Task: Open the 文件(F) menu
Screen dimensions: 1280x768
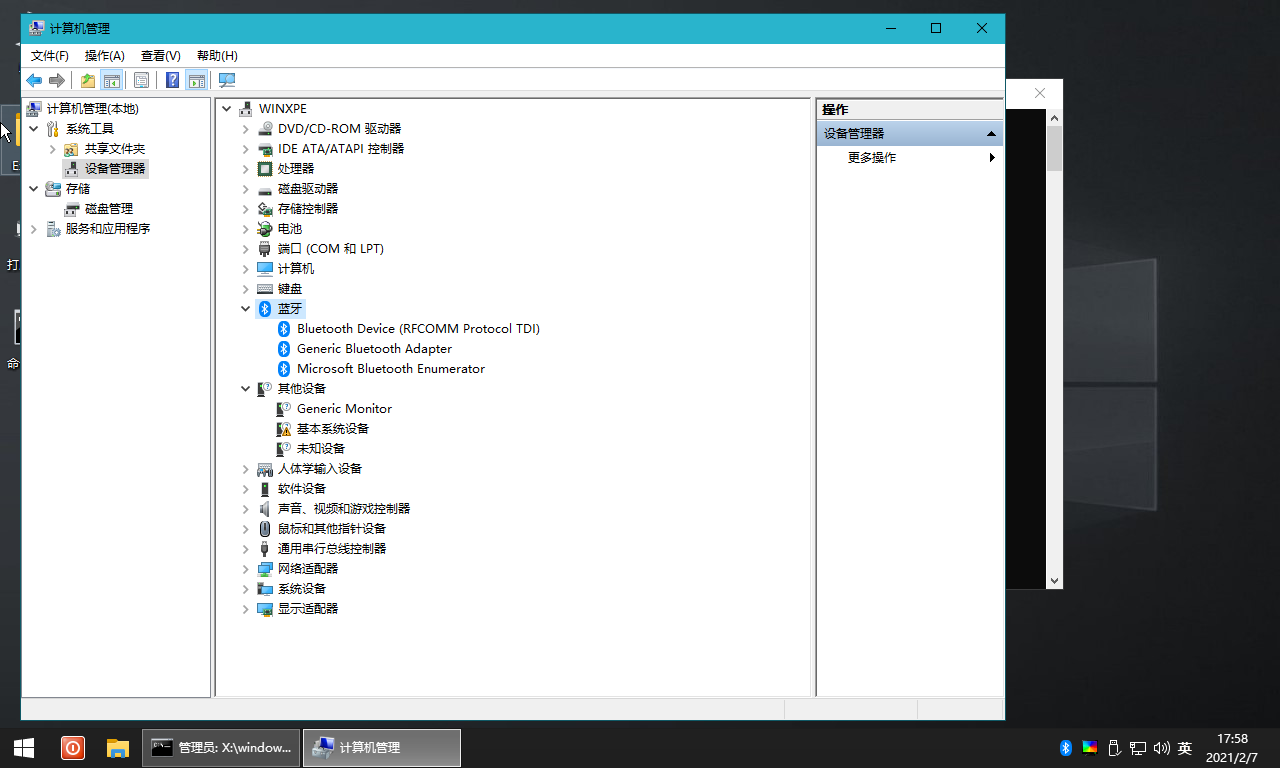Action: click(x=50, y=56)
